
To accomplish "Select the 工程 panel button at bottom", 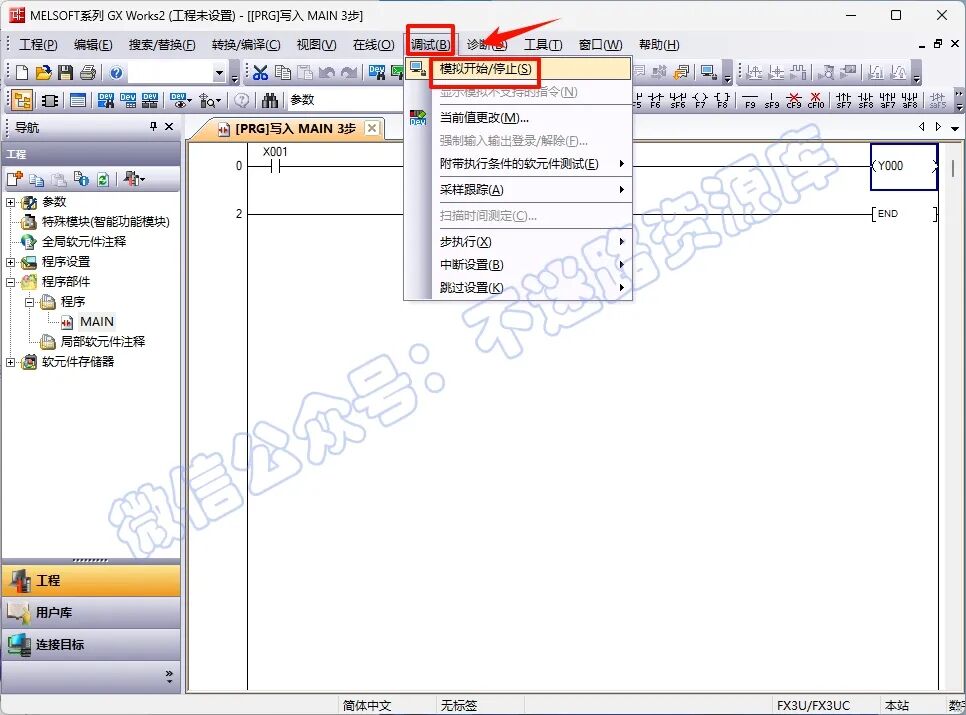I will click(x=91, y=581).
